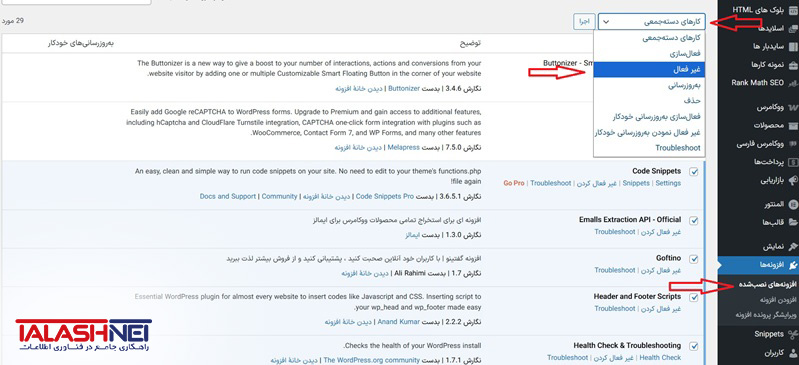Click the به‌روزرسانی‌های خودکار column header
The width and height of the screenshot is (799, 365).
coord(81,44)
